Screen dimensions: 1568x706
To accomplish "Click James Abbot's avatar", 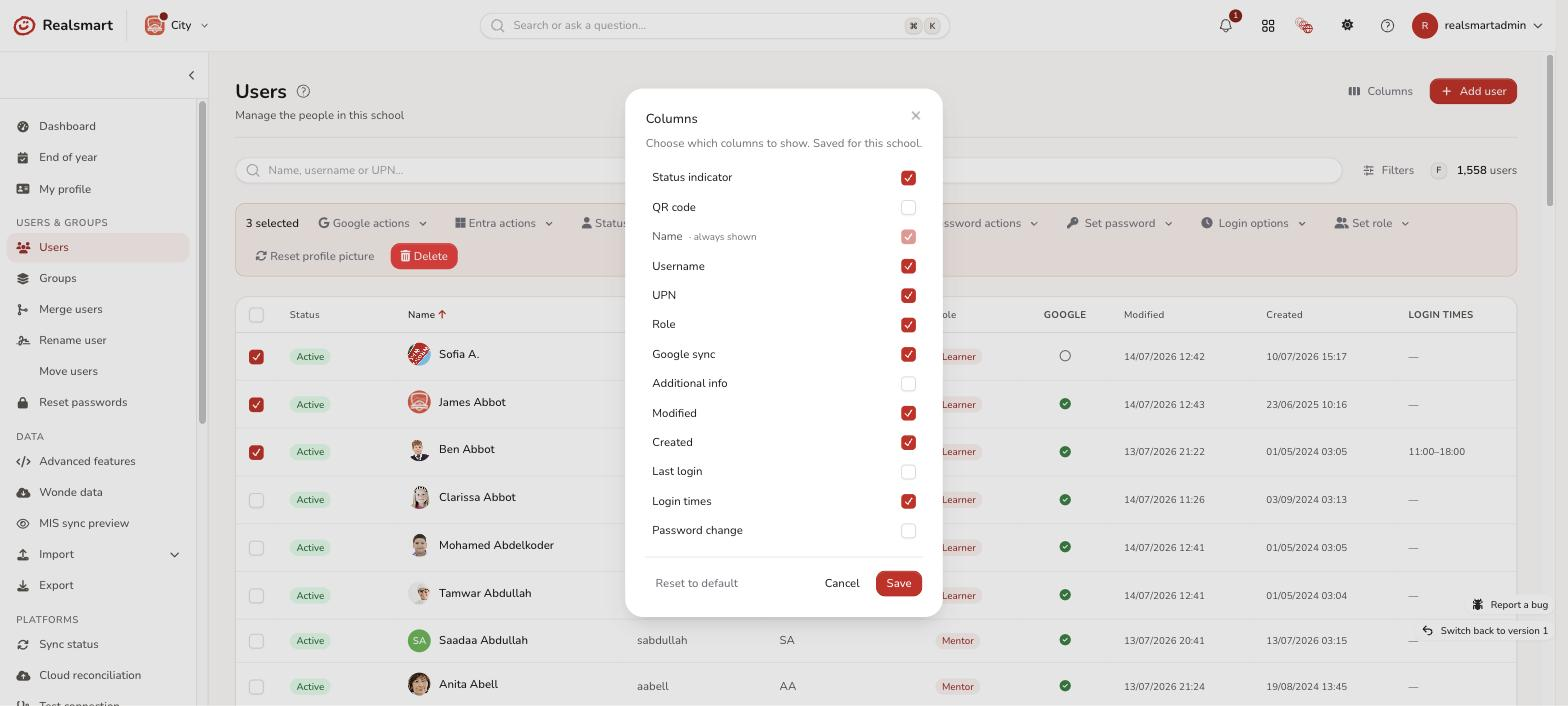I will (x=419, y=402).
